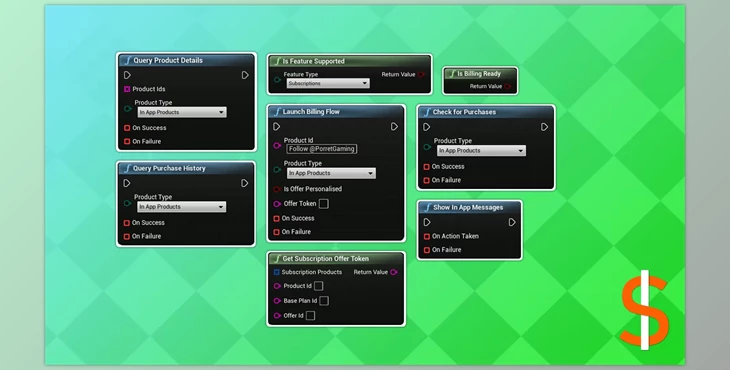This screenshot has width=730, height=370.
Task: Click the Offer Id text box
Action: click(x=311, y=316)
